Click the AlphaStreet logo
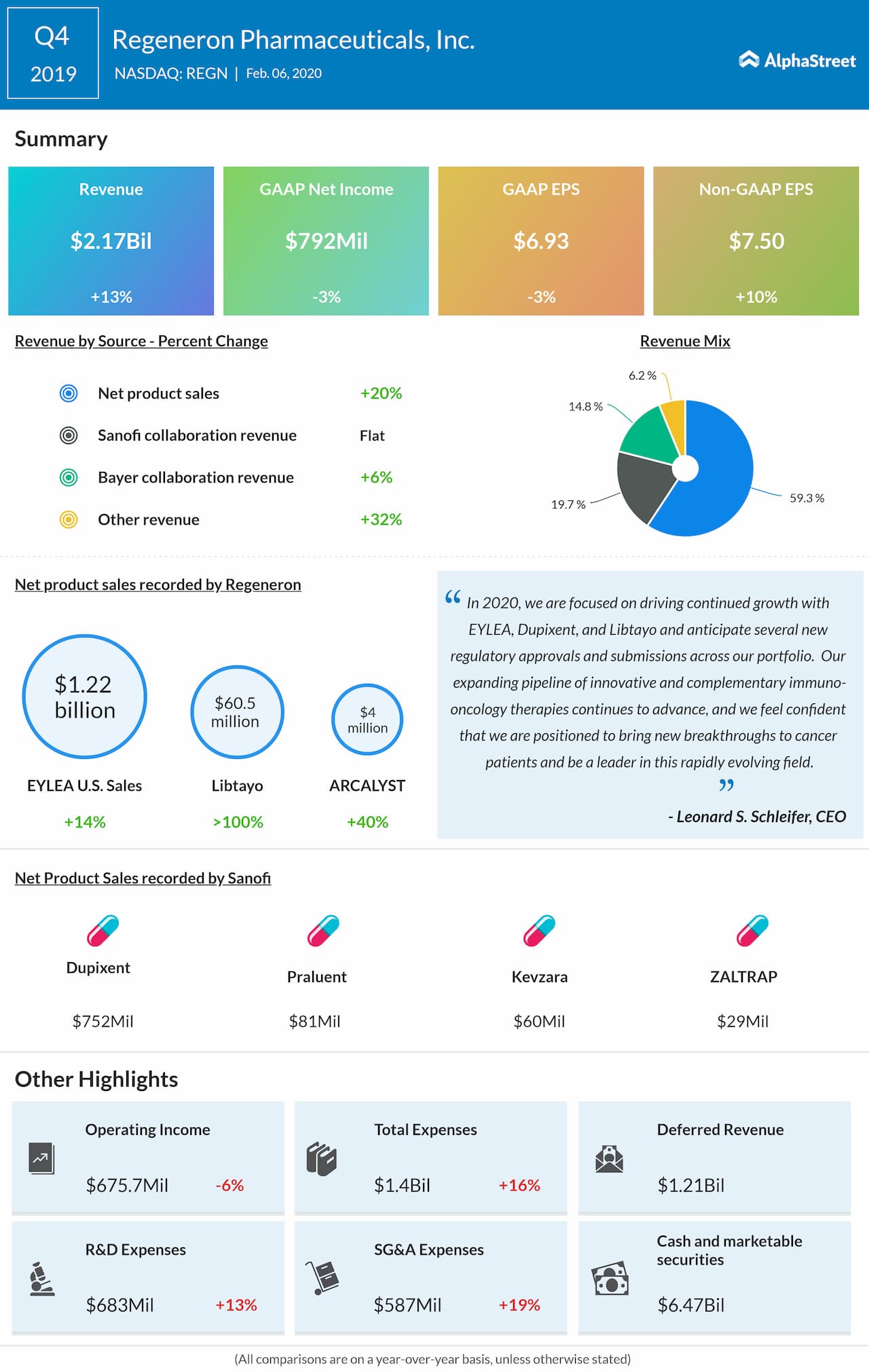869x1372 pixels. point(797,60)
